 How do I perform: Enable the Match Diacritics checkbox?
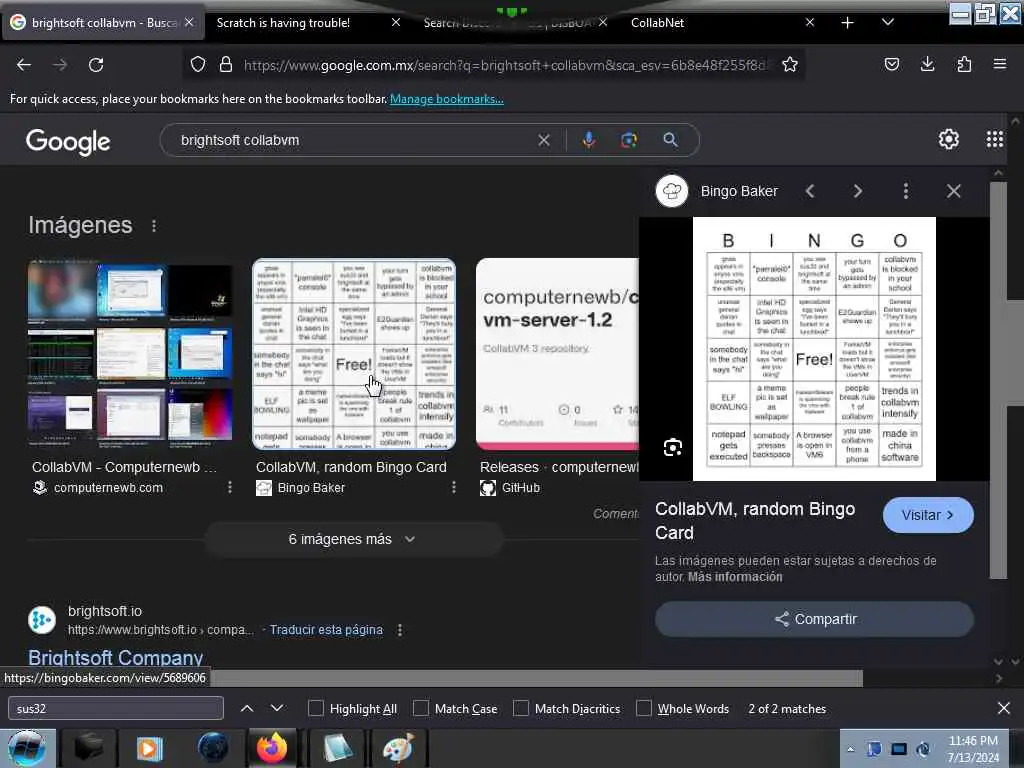coord(520,709)
